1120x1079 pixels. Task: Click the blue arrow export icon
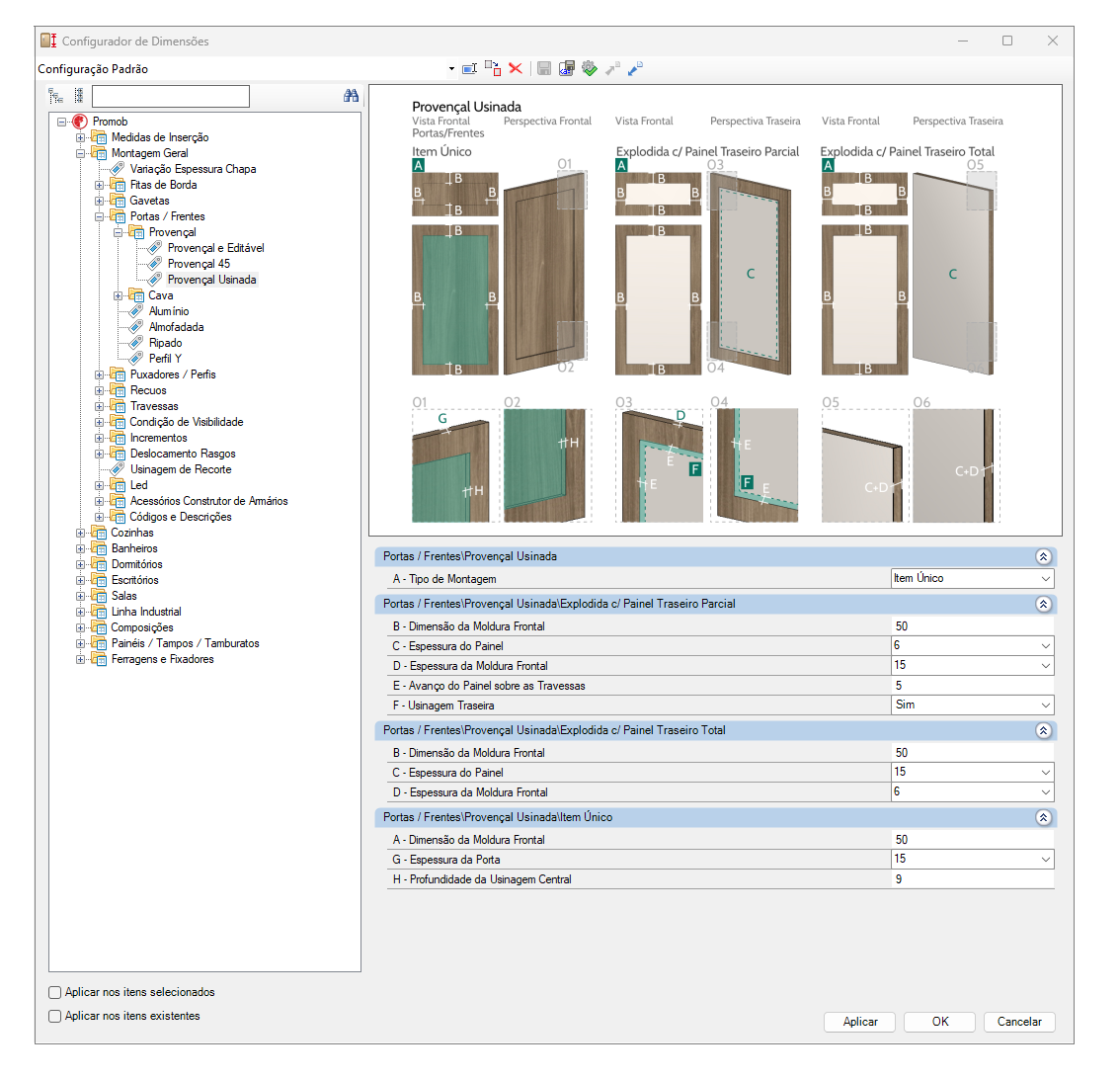635,68
